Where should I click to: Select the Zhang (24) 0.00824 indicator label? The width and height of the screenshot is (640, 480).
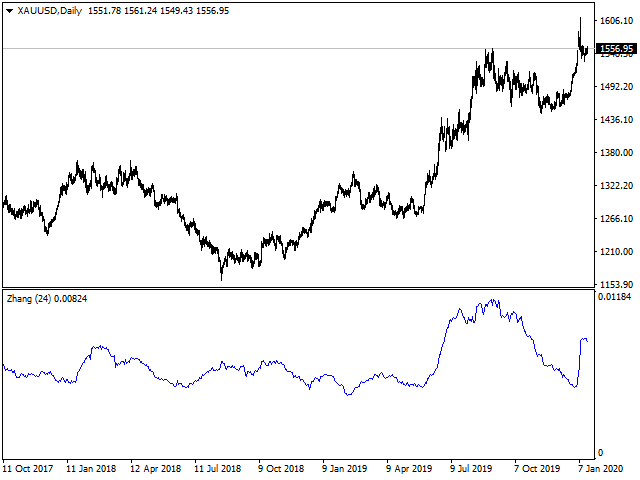tap(47, 299)
